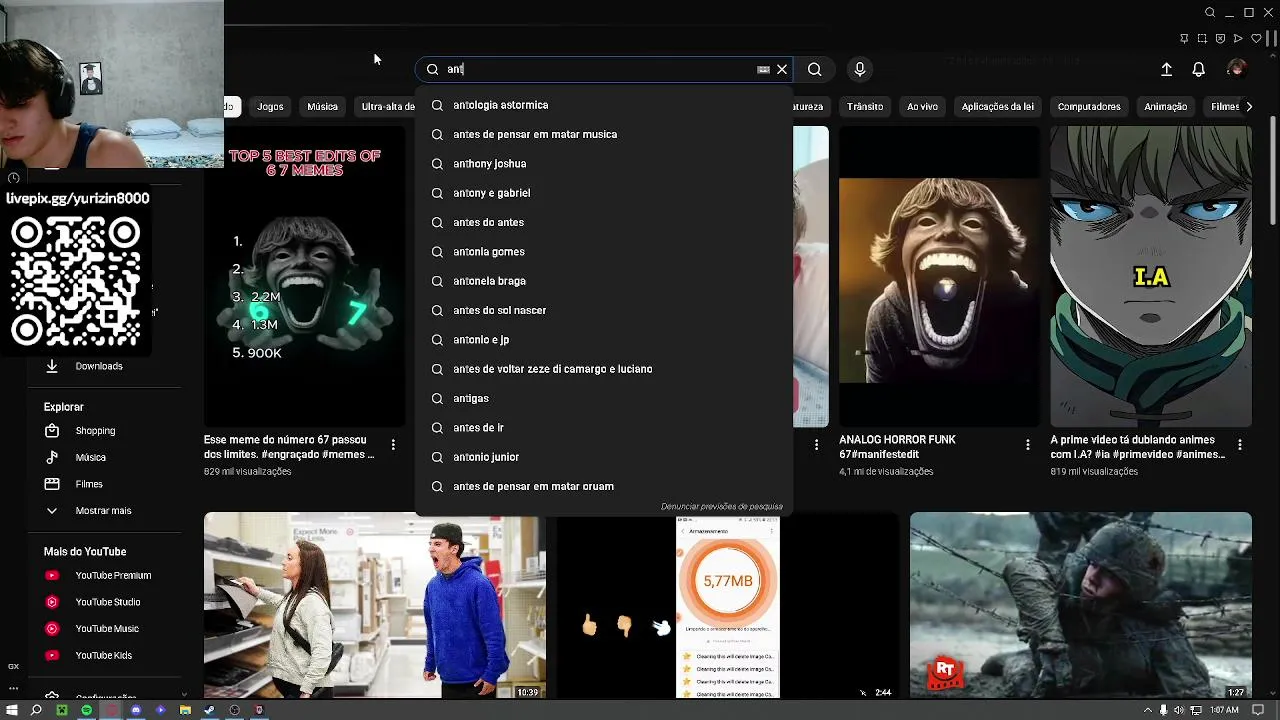Open YouTube Premium link
The width and height of the screenshot is (1280, 720).
113,575
